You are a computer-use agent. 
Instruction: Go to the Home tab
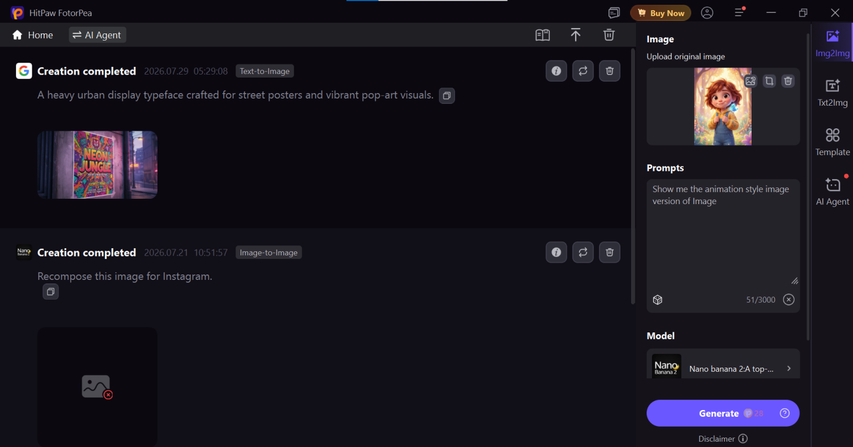click(x=33, y=35)
